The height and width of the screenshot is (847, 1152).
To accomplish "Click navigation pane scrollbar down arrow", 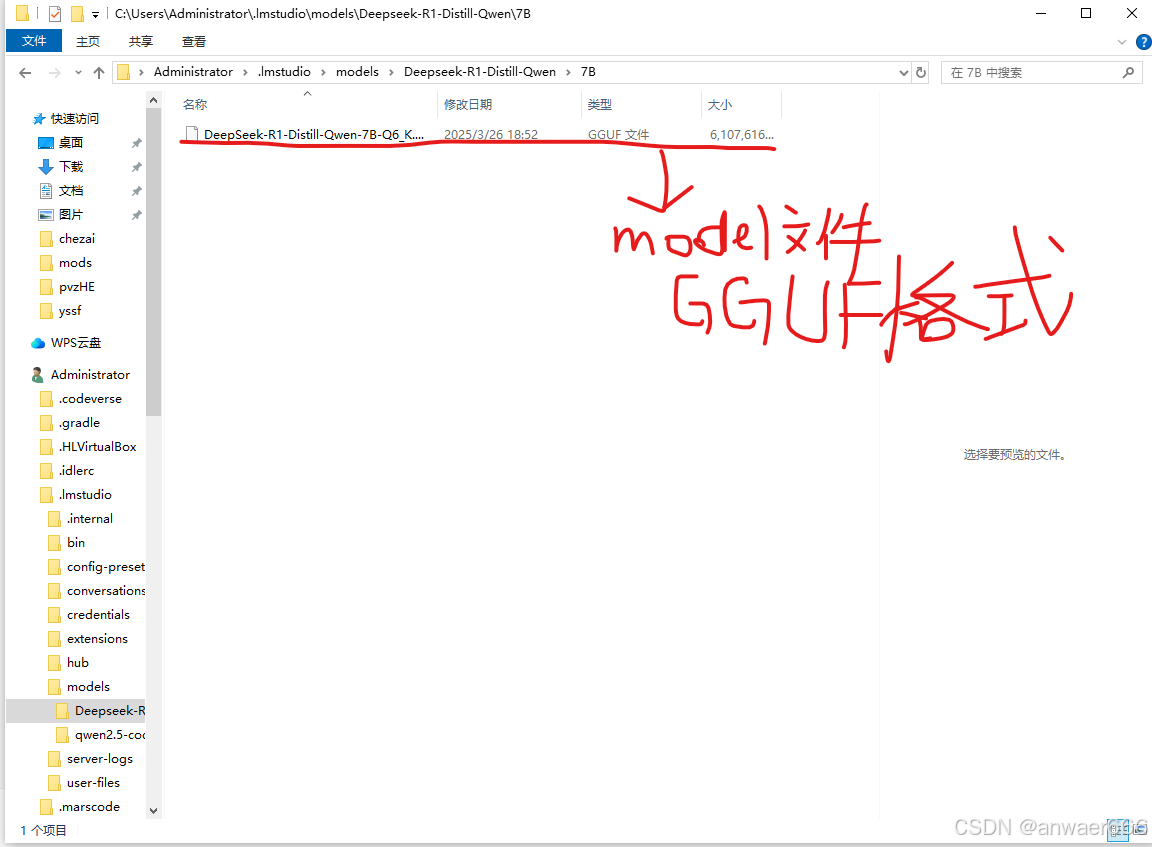I will [153, 811].
